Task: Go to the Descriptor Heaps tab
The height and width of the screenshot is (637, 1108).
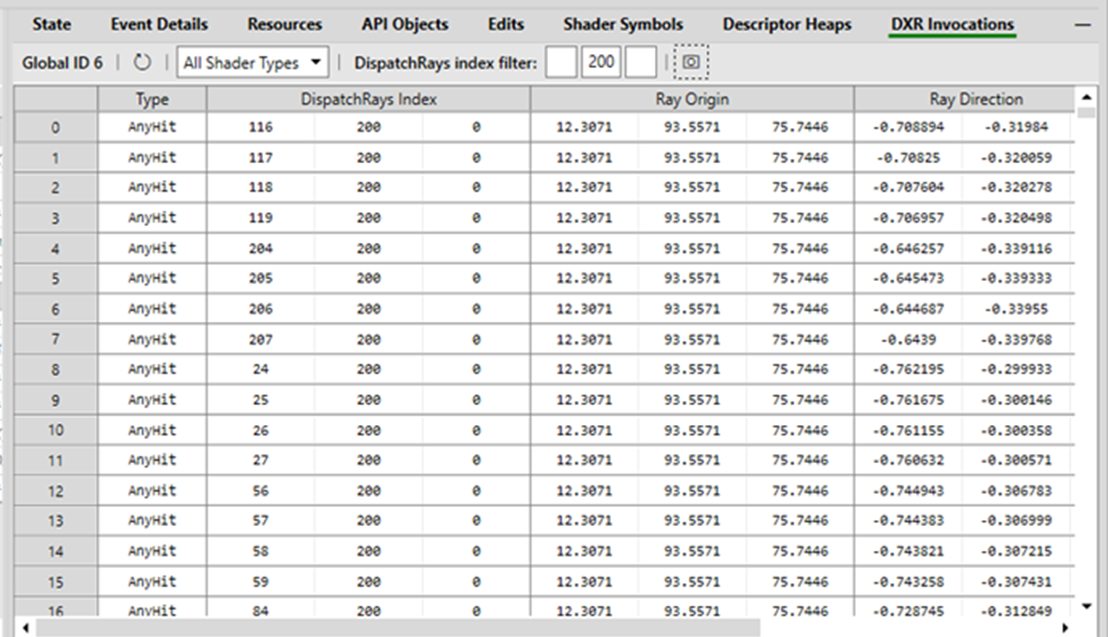Action: coord(787,24)
